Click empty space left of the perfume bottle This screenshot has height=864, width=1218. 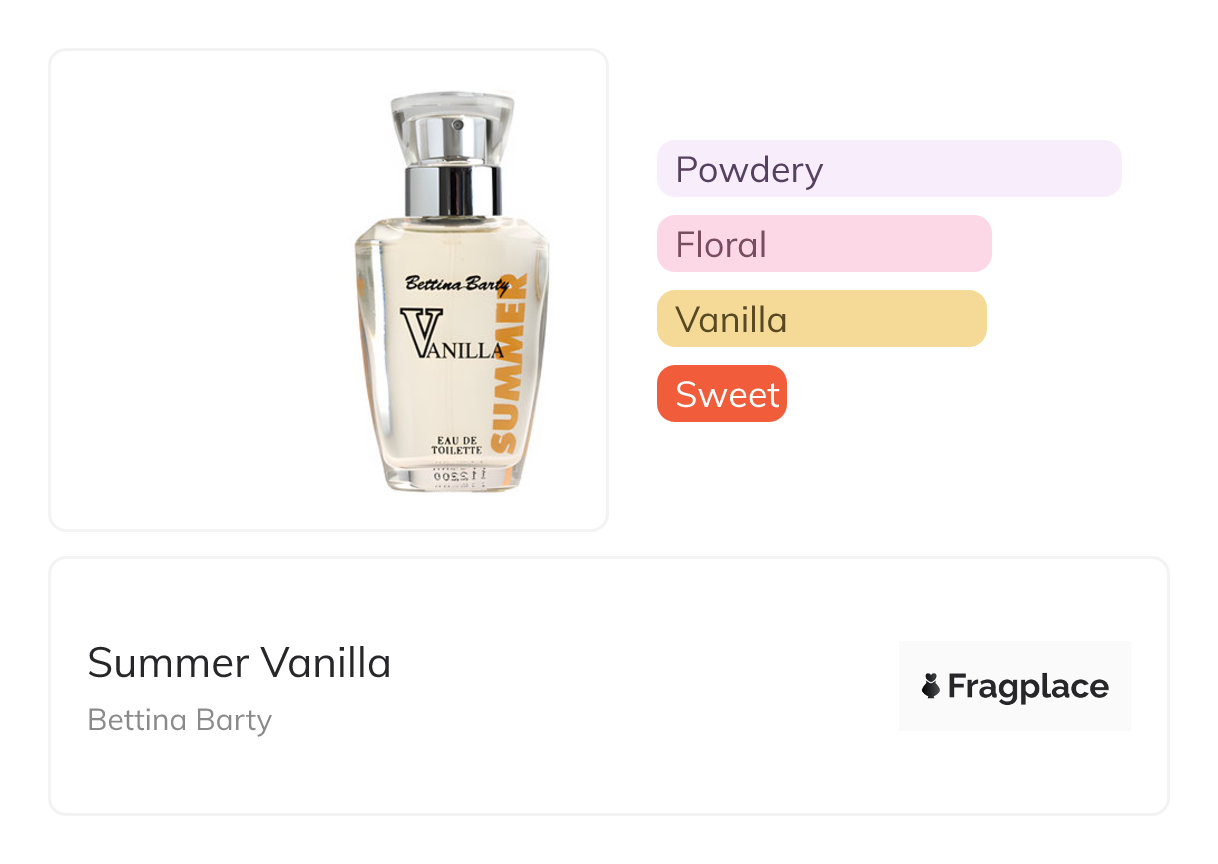200,290
